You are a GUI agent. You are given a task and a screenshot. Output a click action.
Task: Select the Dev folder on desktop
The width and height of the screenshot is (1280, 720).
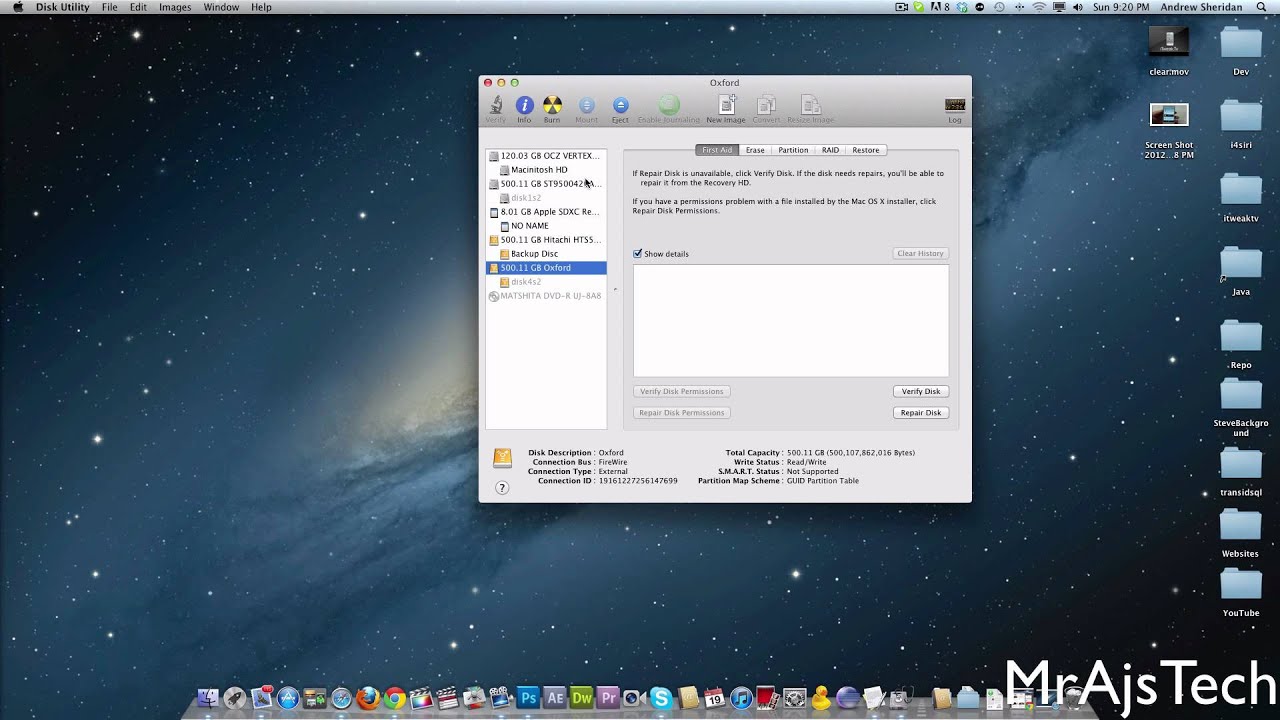[1241, 51]
